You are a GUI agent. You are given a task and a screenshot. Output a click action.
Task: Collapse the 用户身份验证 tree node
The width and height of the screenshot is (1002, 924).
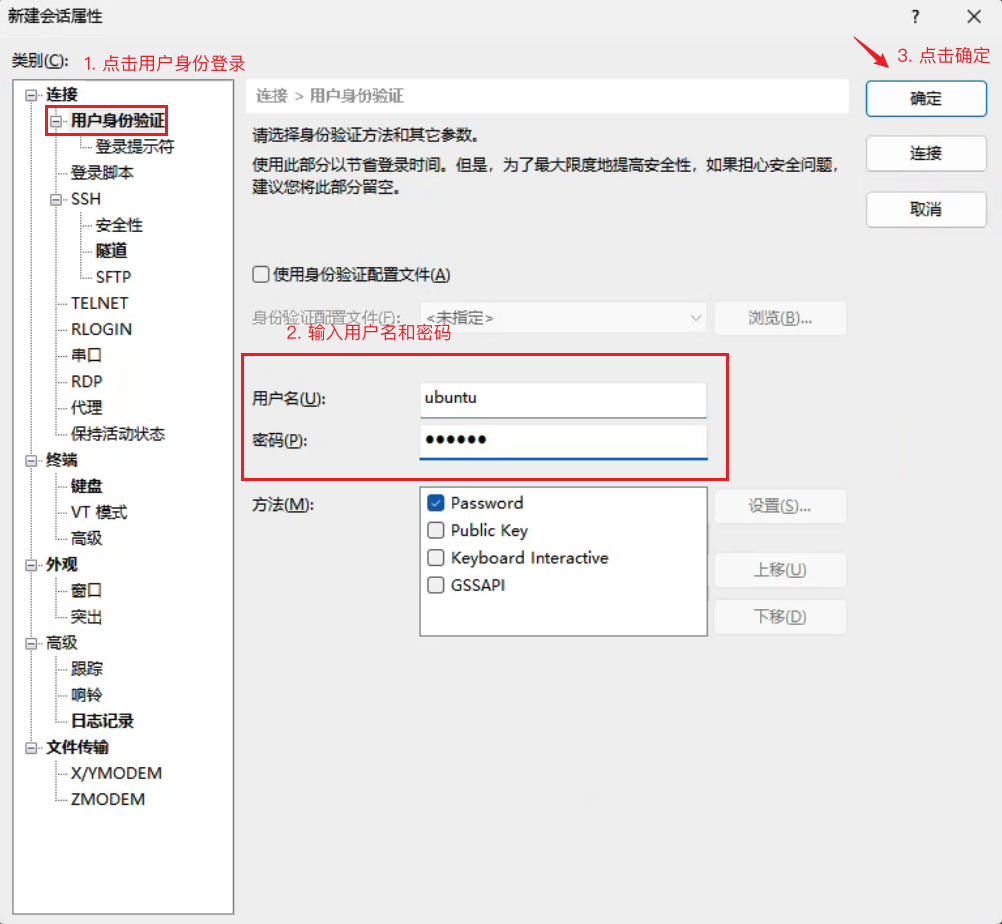click(x=57, y=121)
